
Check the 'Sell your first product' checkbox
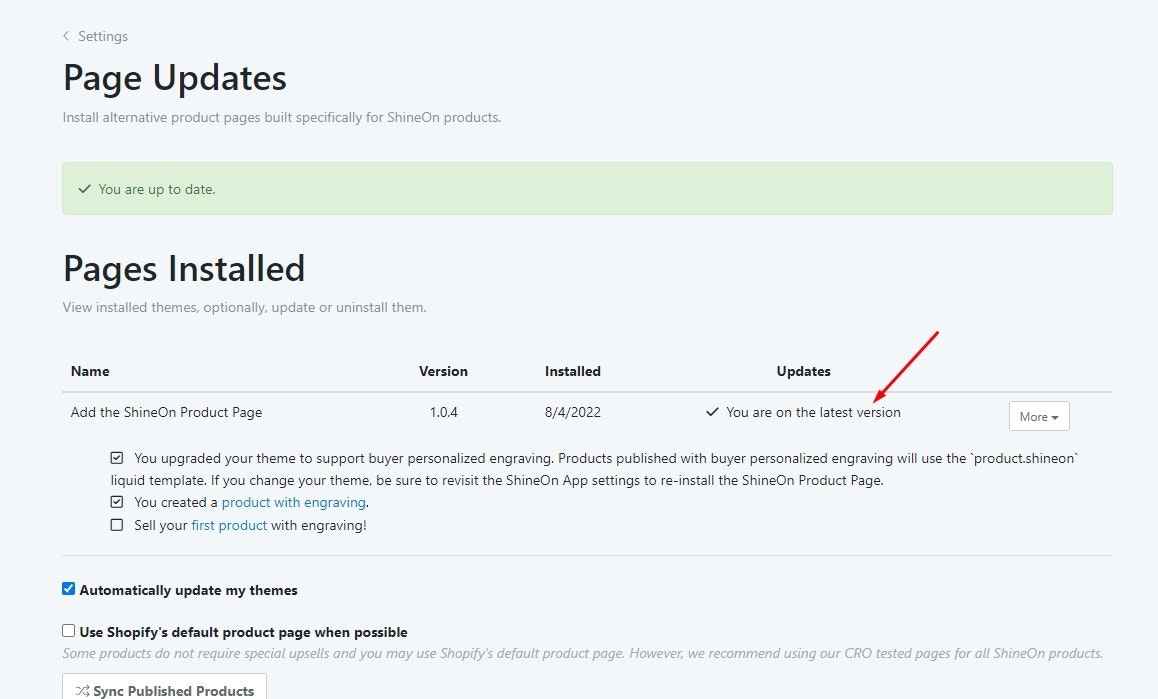117,525
